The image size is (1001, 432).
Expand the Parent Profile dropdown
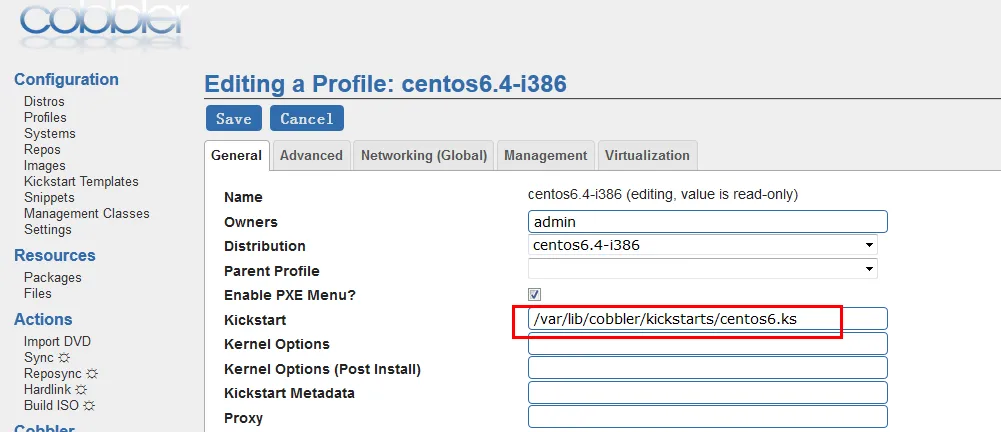pos(702,268)
